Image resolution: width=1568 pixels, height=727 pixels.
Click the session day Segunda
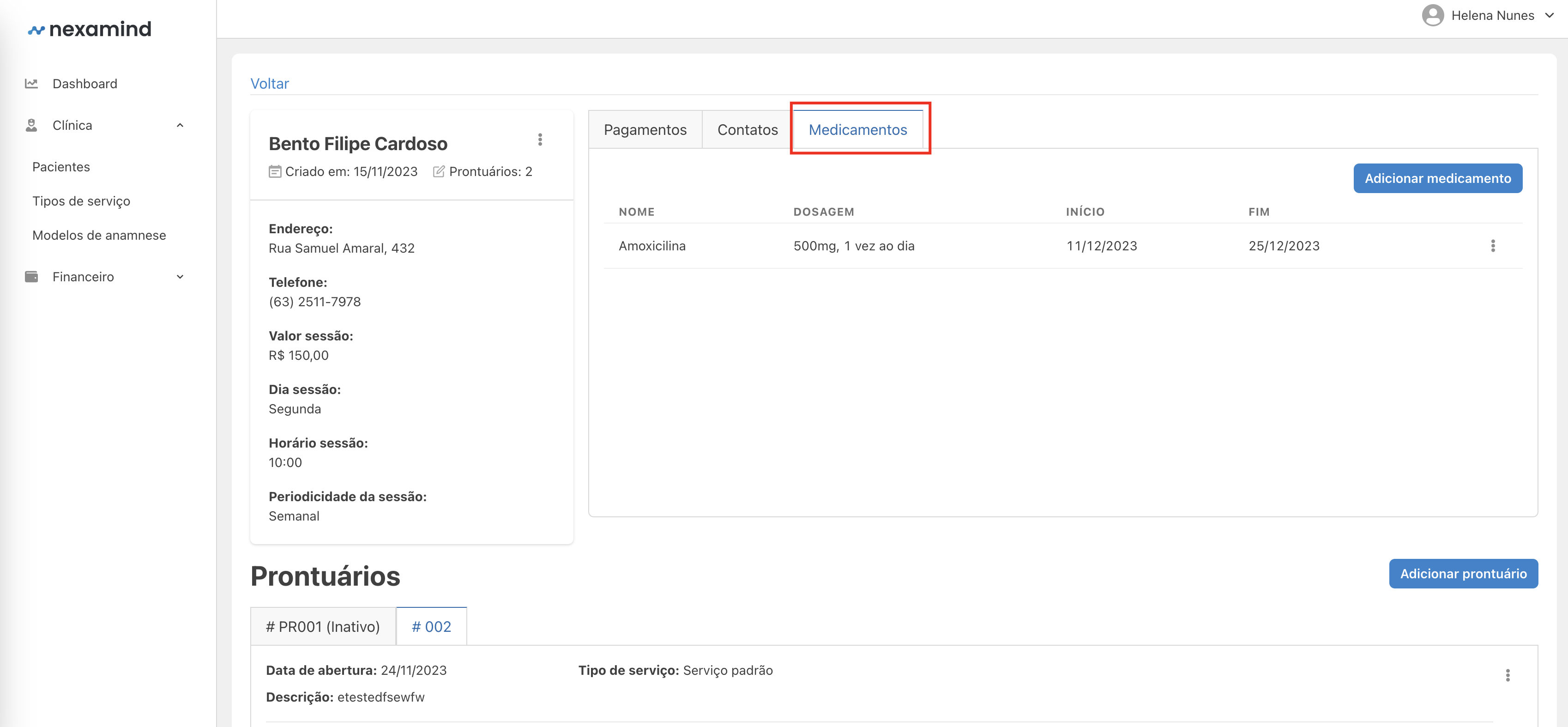[x=295, y=409]
